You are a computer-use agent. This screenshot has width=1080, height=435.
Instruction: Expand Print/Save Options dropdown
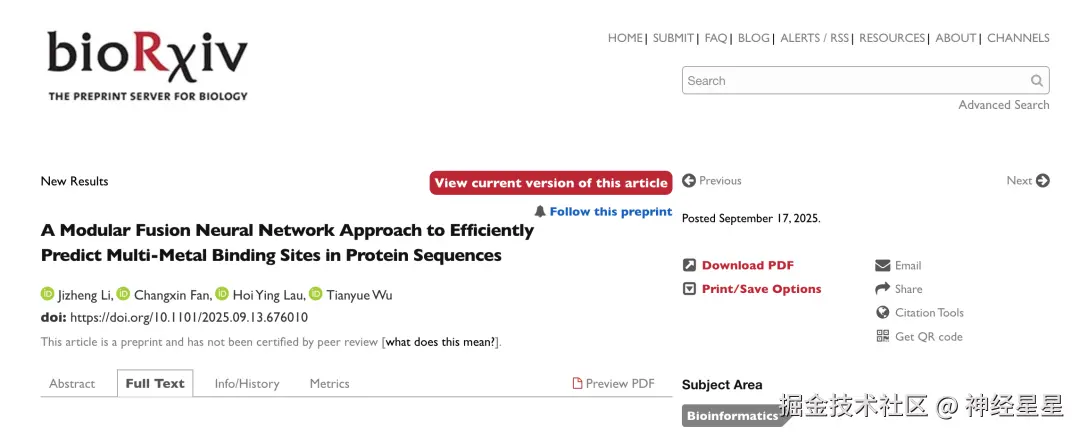click(689, 289)
